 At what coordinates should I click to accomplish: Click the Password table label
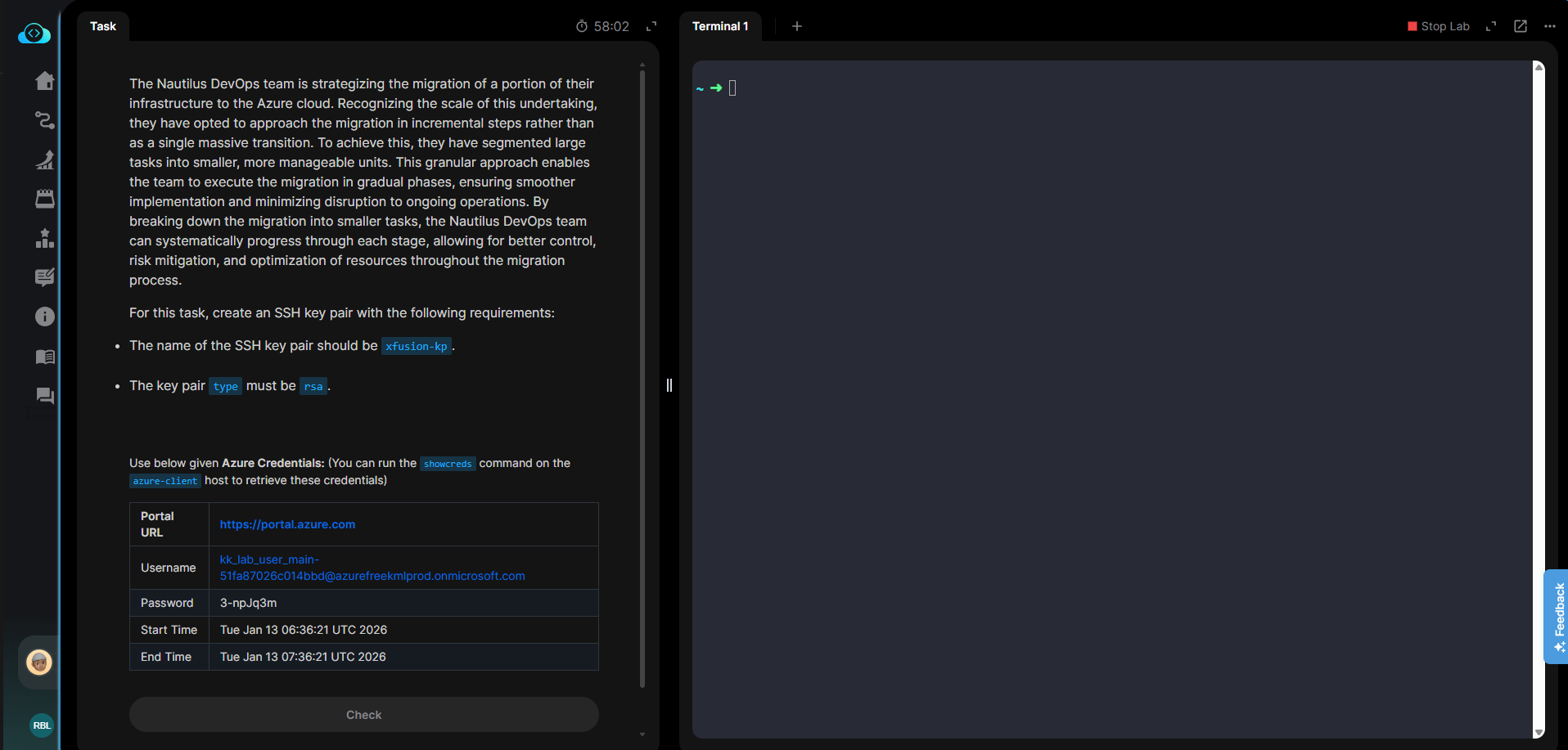[x=167, y=603]
